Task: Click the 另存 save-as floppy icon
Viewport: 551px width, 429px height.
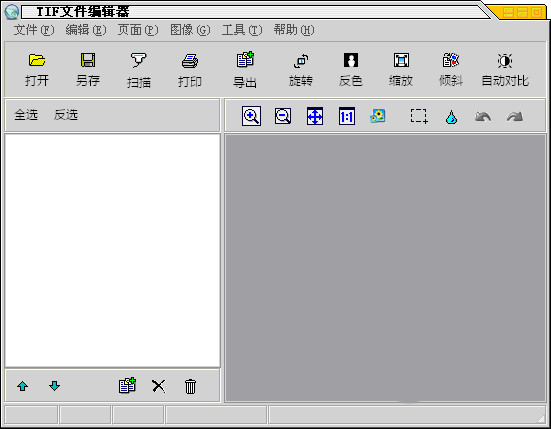Action: (x=88, y=60)
